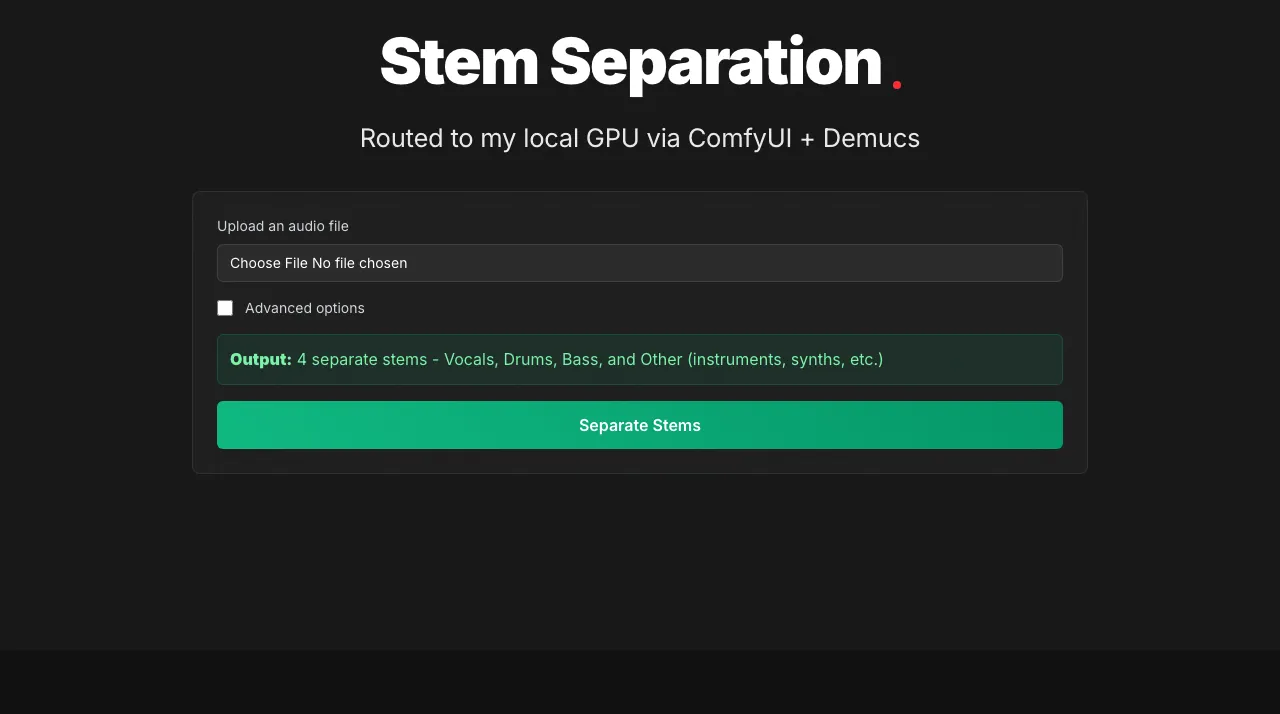Viewport: 1280px width, 714px height.
Task: Click the Output stems description text
Action: pyautogui.click(x=557, y=359)
